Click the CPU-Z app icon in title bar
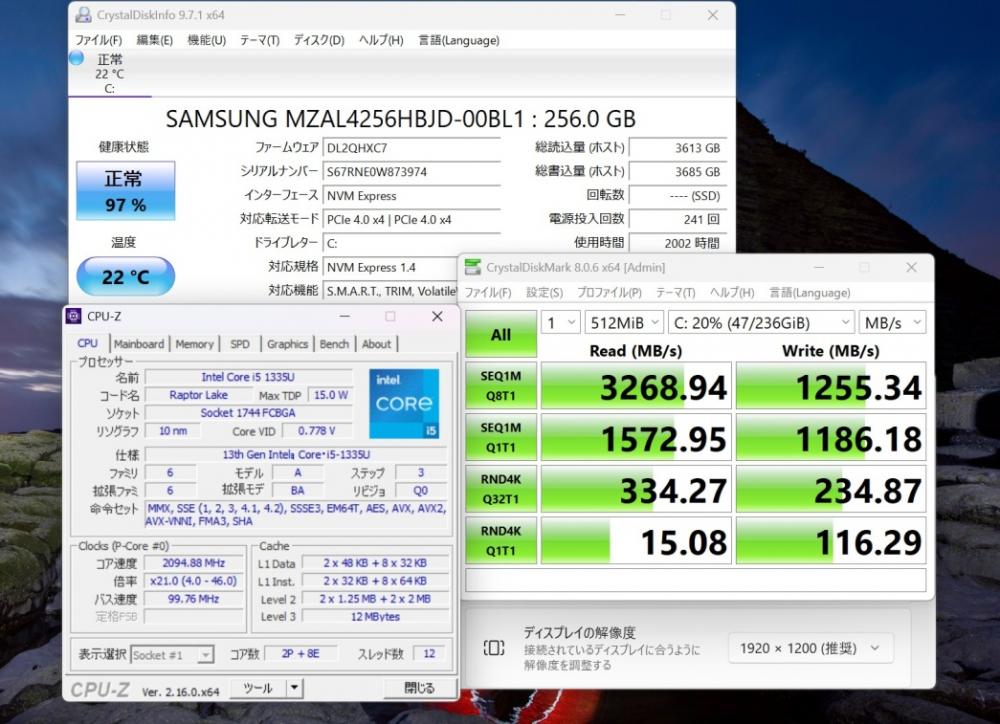The height and width of the screenshot is (724, 1000). (x=74, y=316)
